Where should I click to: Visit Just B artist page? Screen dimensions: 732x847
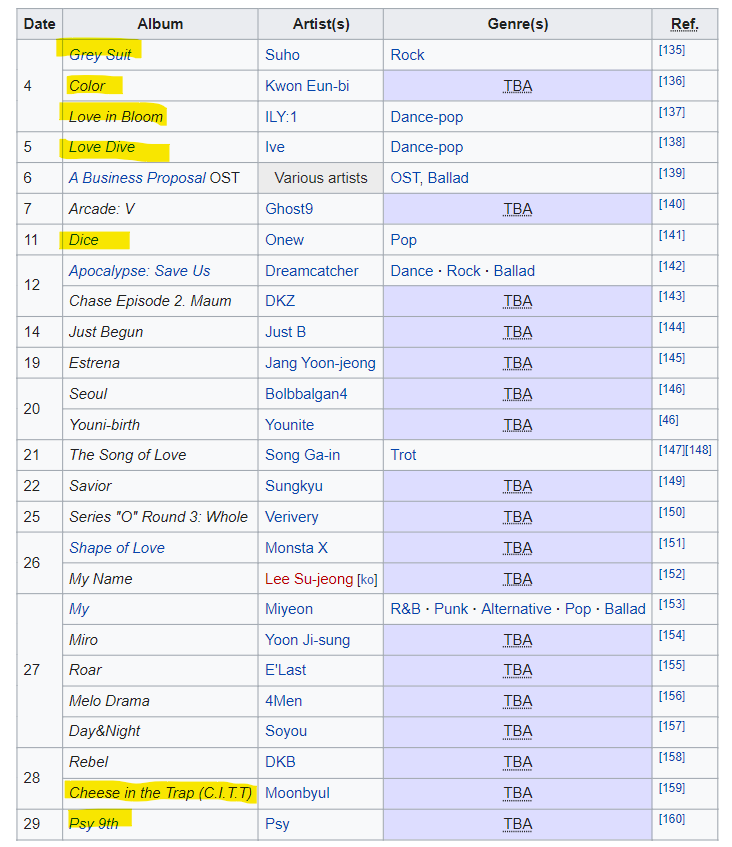285,332
